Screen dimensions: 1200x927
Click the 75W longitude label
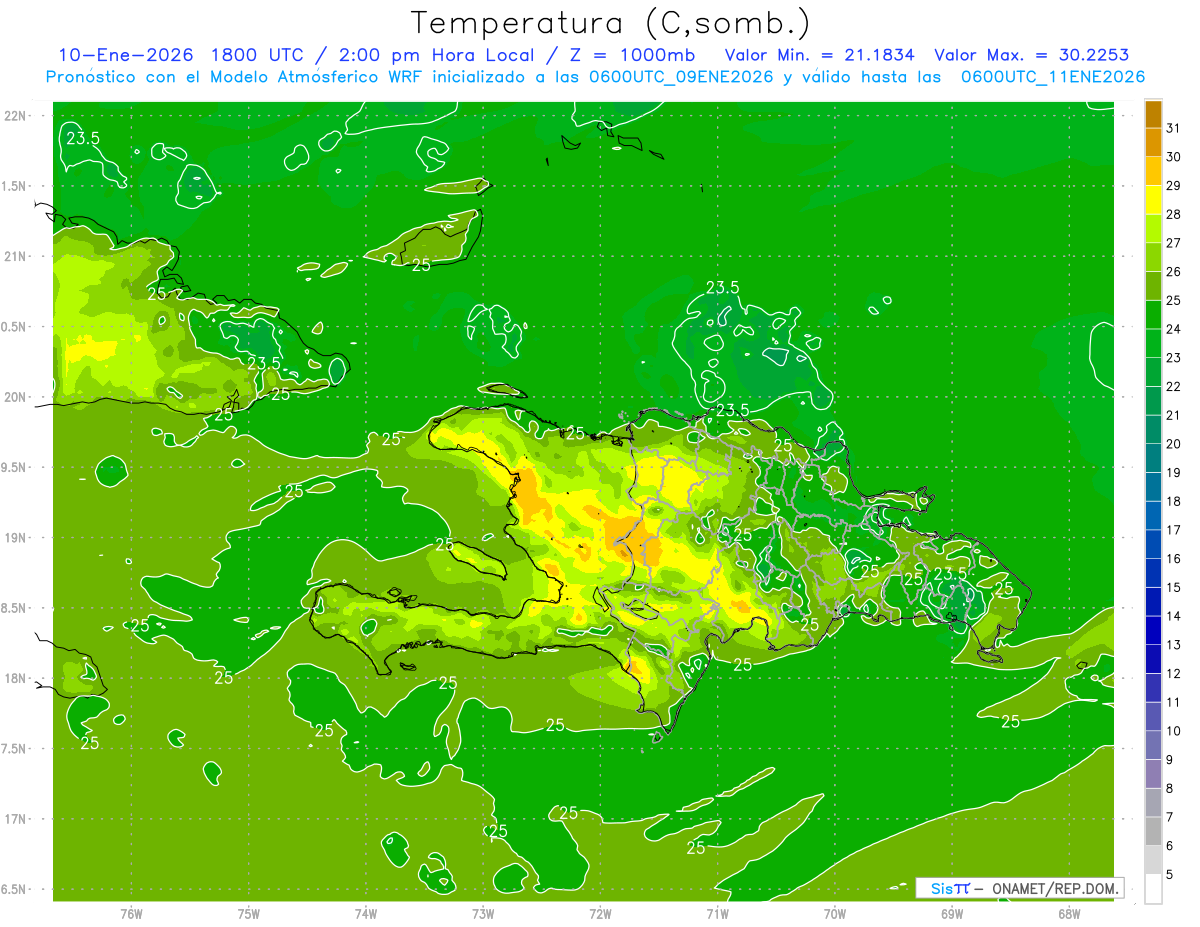coord(249,913)
